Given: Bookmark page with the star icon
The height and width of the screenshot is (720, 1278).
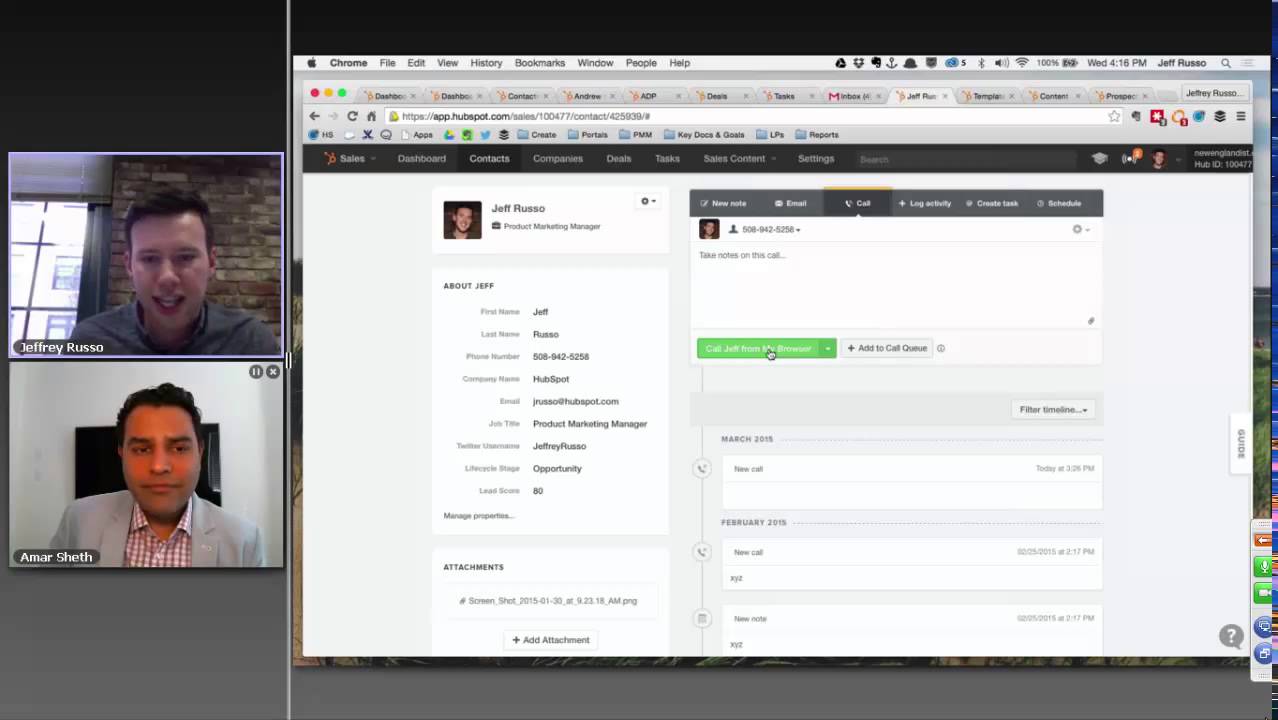Looking at the screenshot, I should point(1114,116).
